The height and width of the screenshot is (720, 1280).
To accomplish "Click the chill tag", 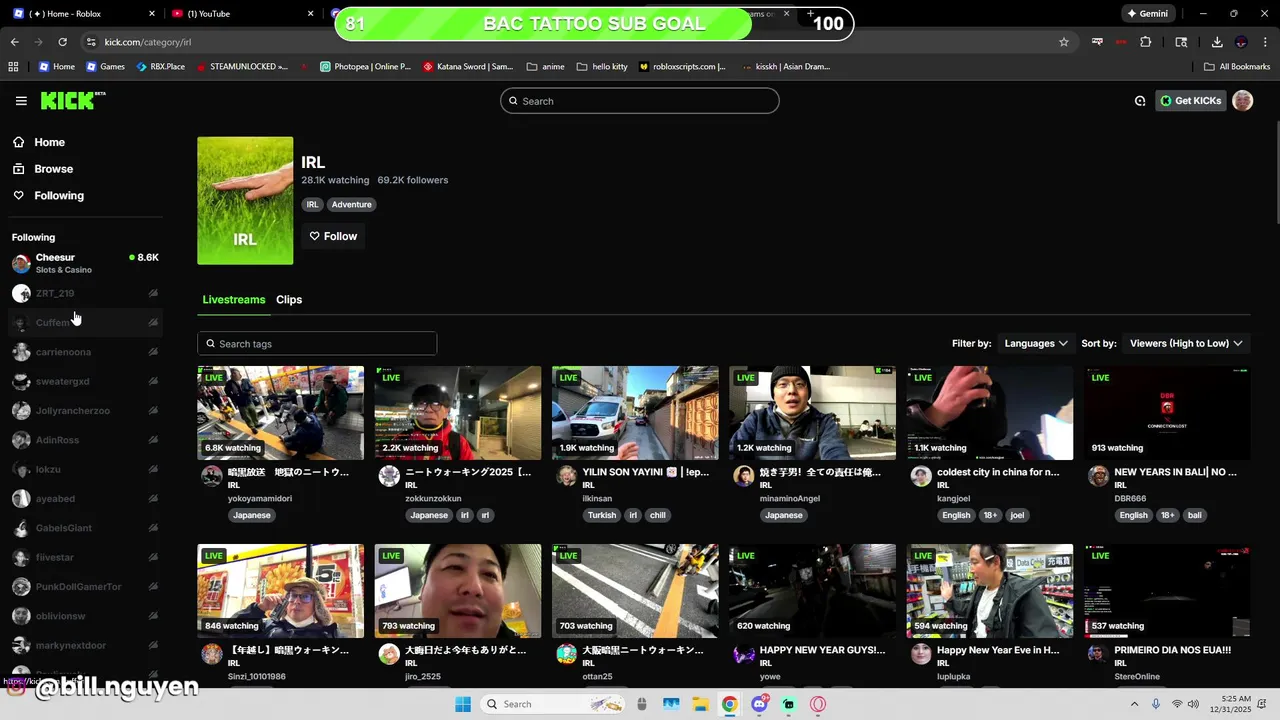I will click(657, 516).
